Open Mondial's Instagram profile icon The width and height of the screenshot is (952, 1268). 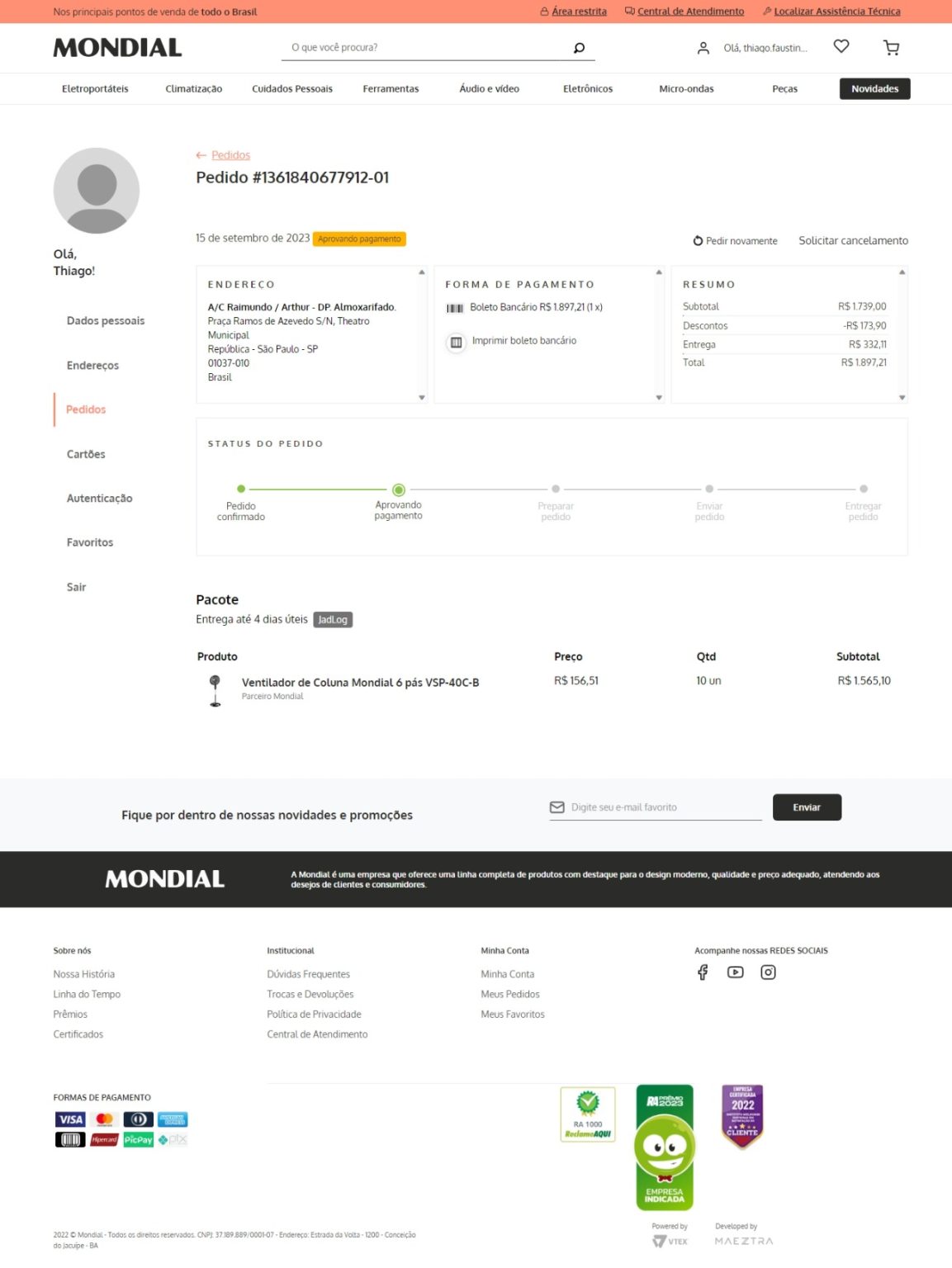point(768,972)
